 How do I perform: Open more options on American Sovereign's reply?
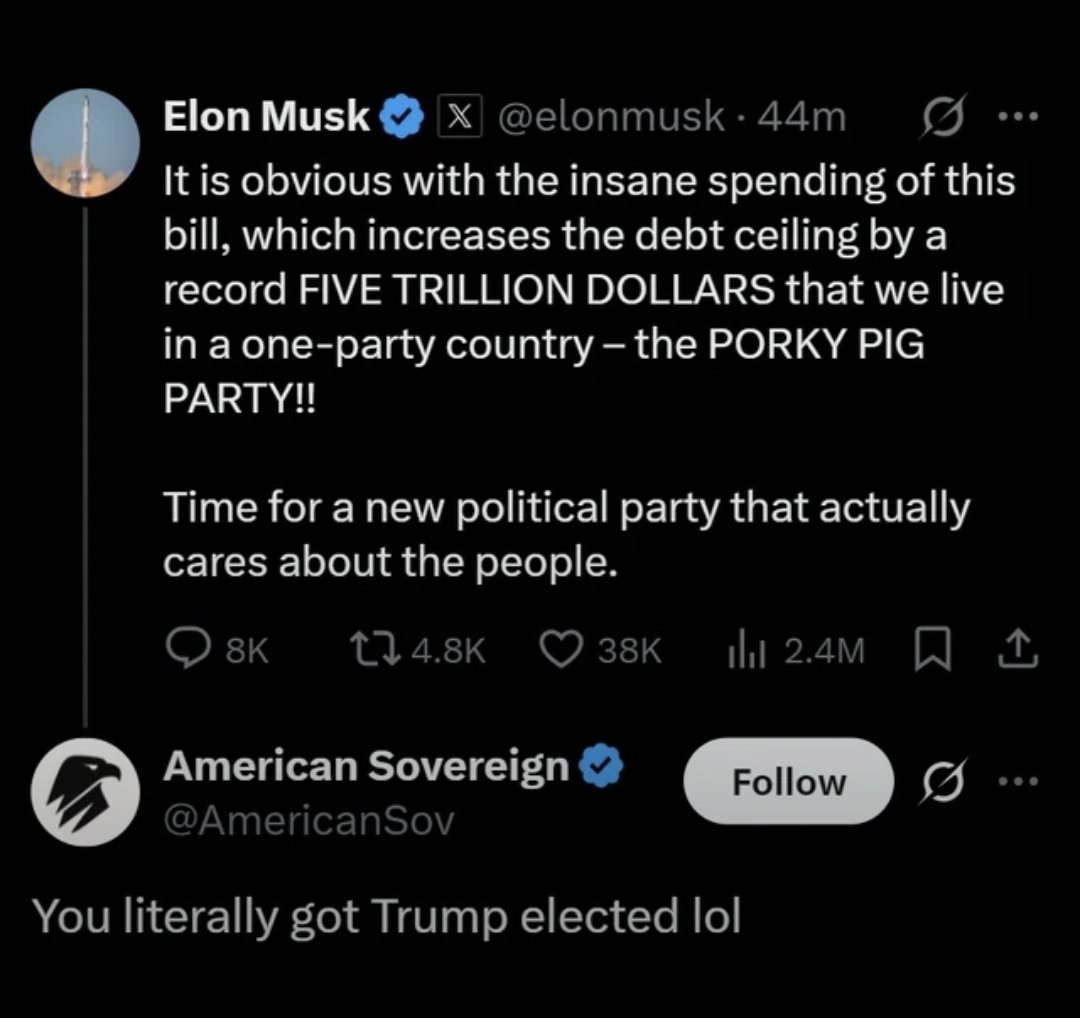pyautogui.click(x=1021, y=782)
